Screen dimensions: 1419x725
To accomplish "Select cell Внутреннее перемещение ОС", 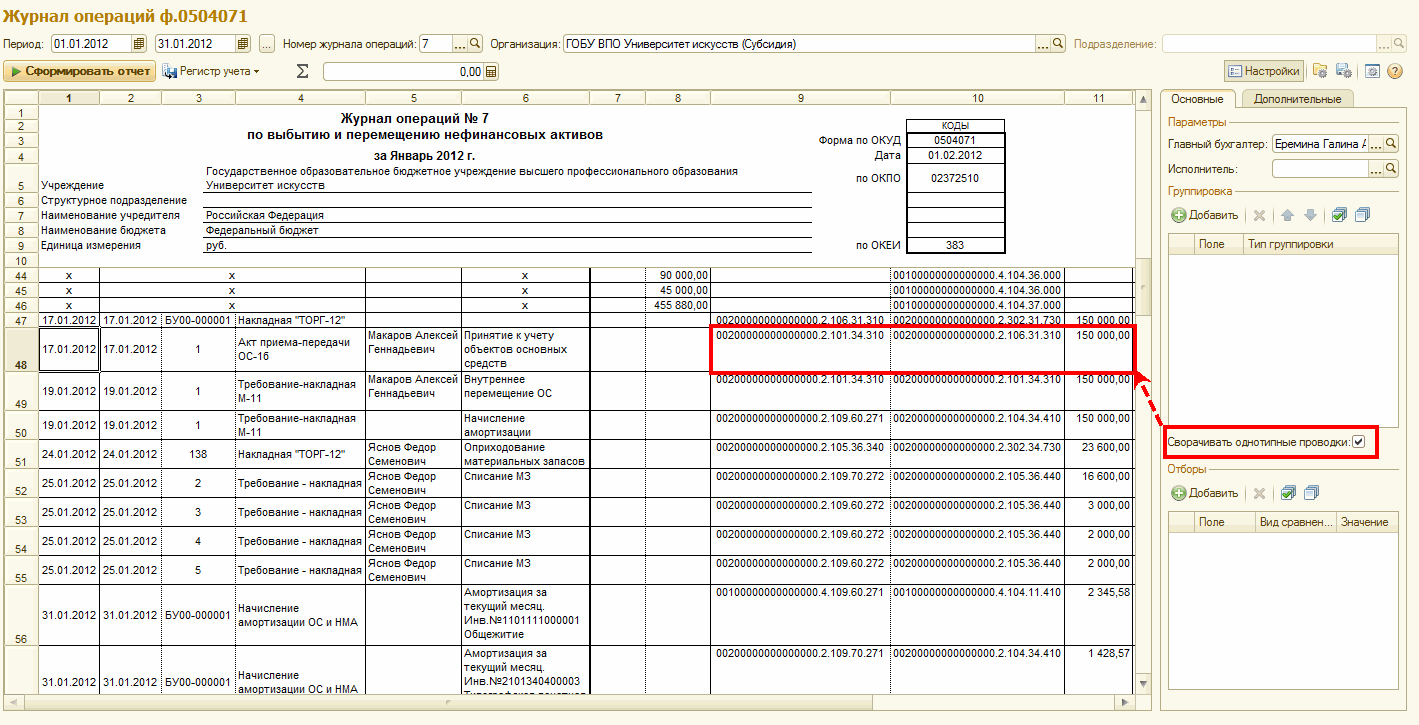I will coord(526,391).
